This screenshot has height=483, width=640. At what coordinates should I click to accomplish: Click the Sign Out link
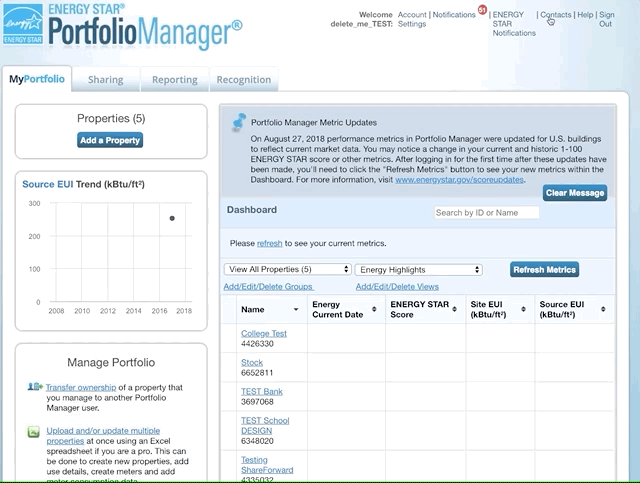point(606,19)
